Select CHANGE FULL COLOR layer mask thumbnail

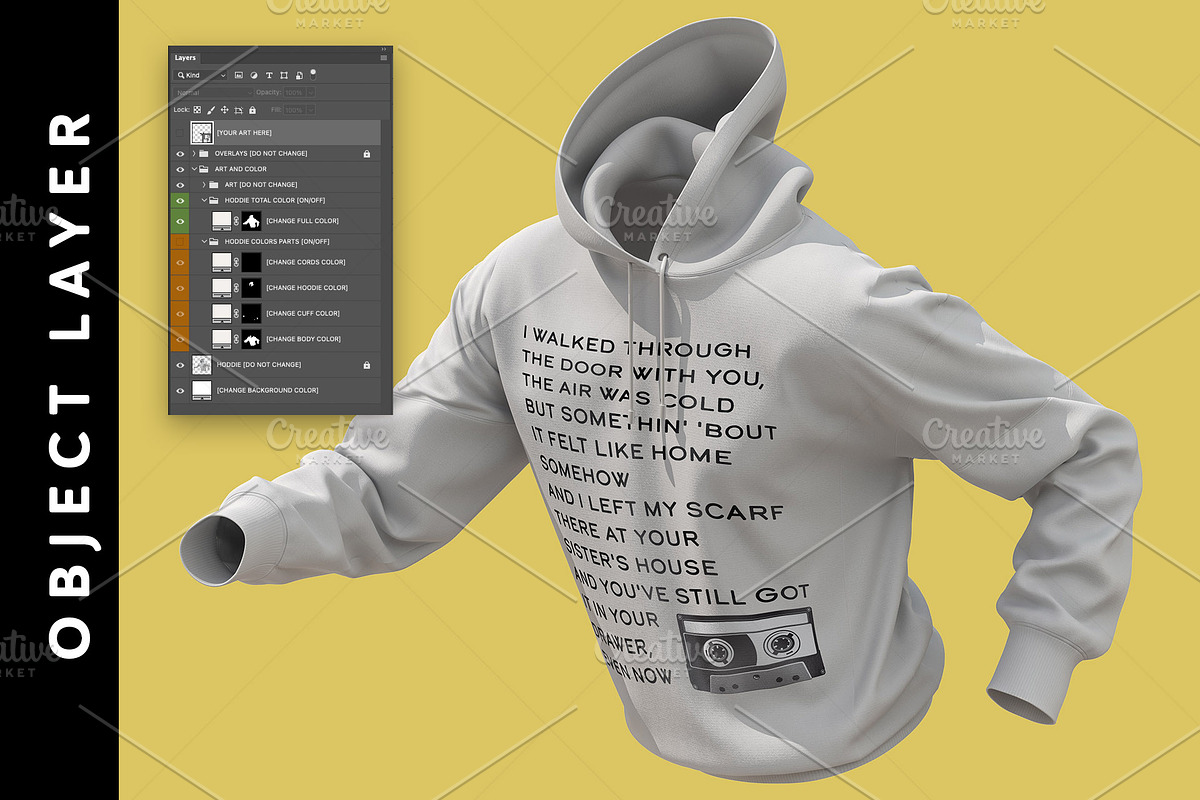pyautogui.click(x=251, y=221)
